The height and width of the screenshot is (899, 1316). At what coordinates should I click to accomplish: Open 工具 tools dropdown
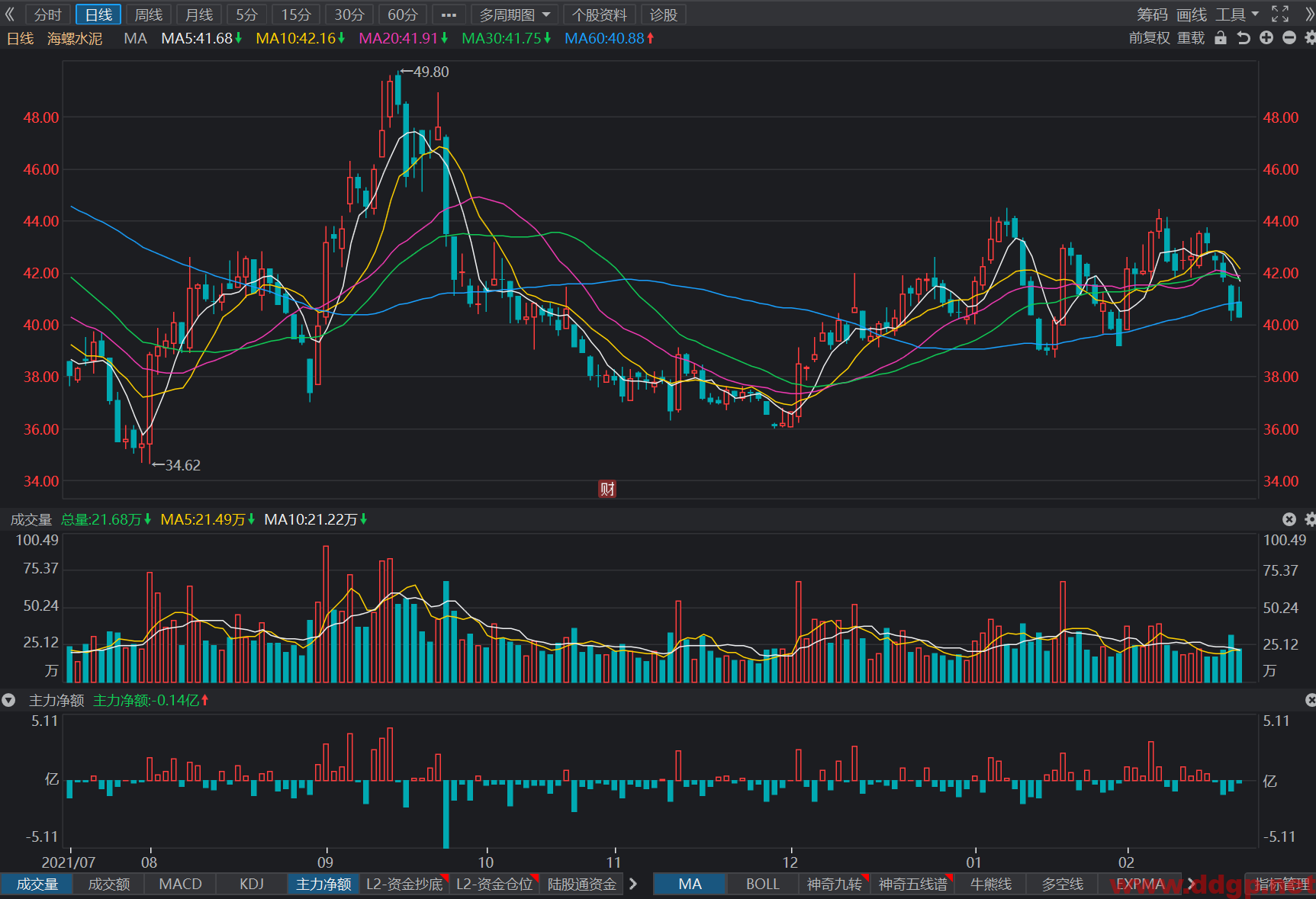(x=1237, y=14)
